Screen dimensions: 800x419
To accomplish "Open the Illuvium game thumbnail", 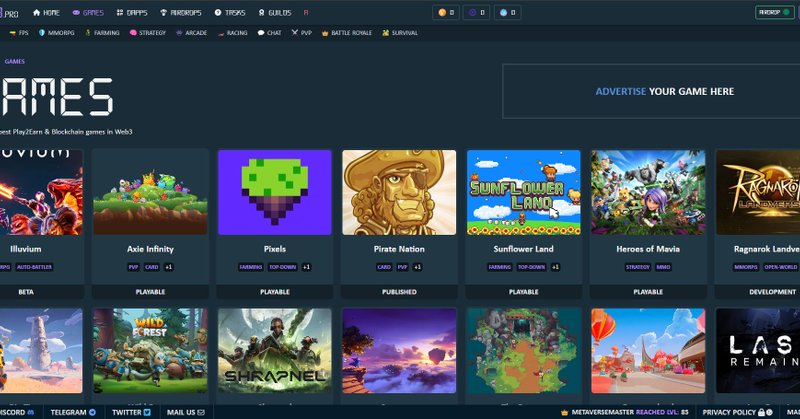I will click(41, 192).
